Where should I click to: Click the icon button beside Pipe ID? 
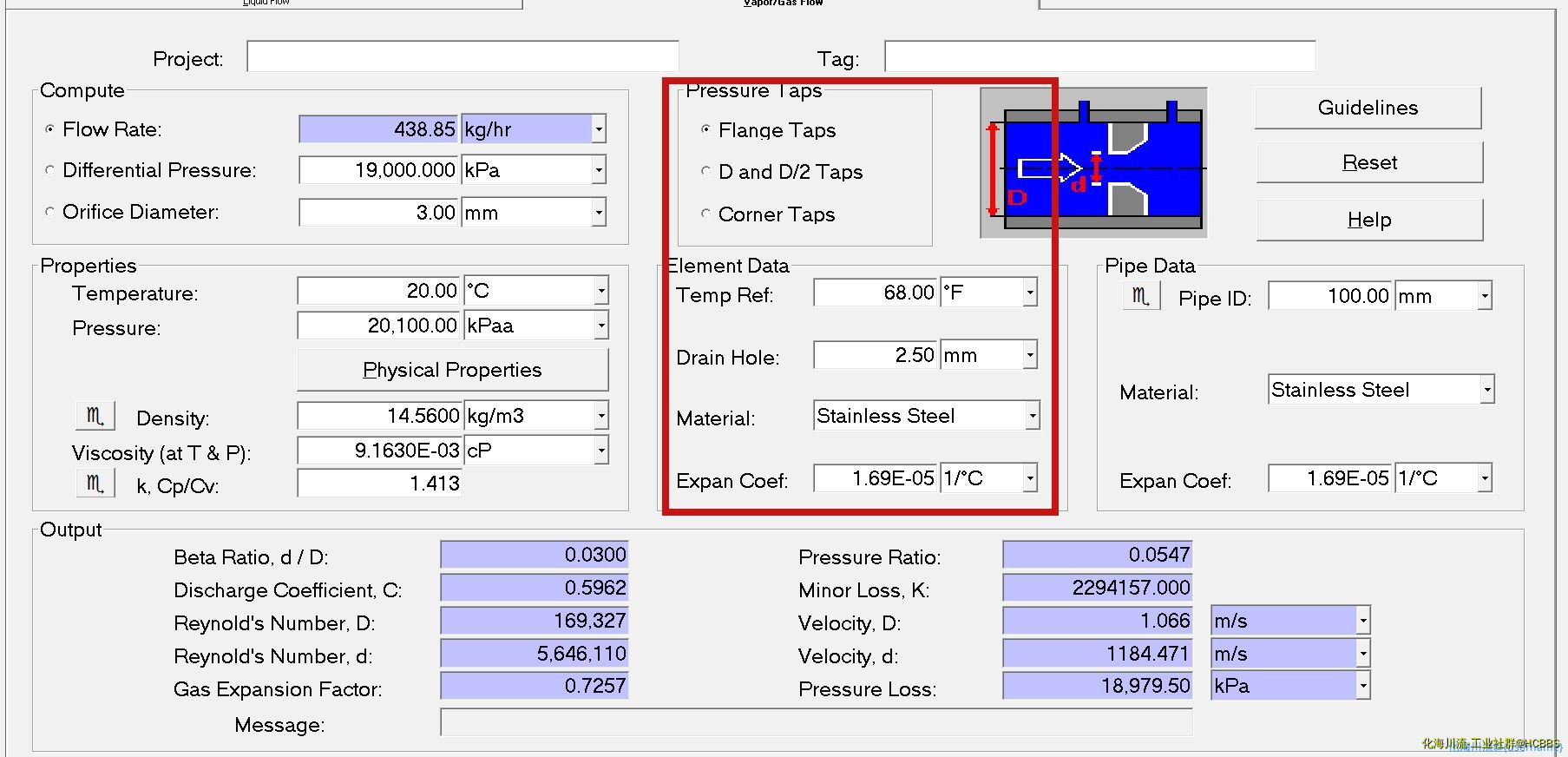tap(1141, 296)
